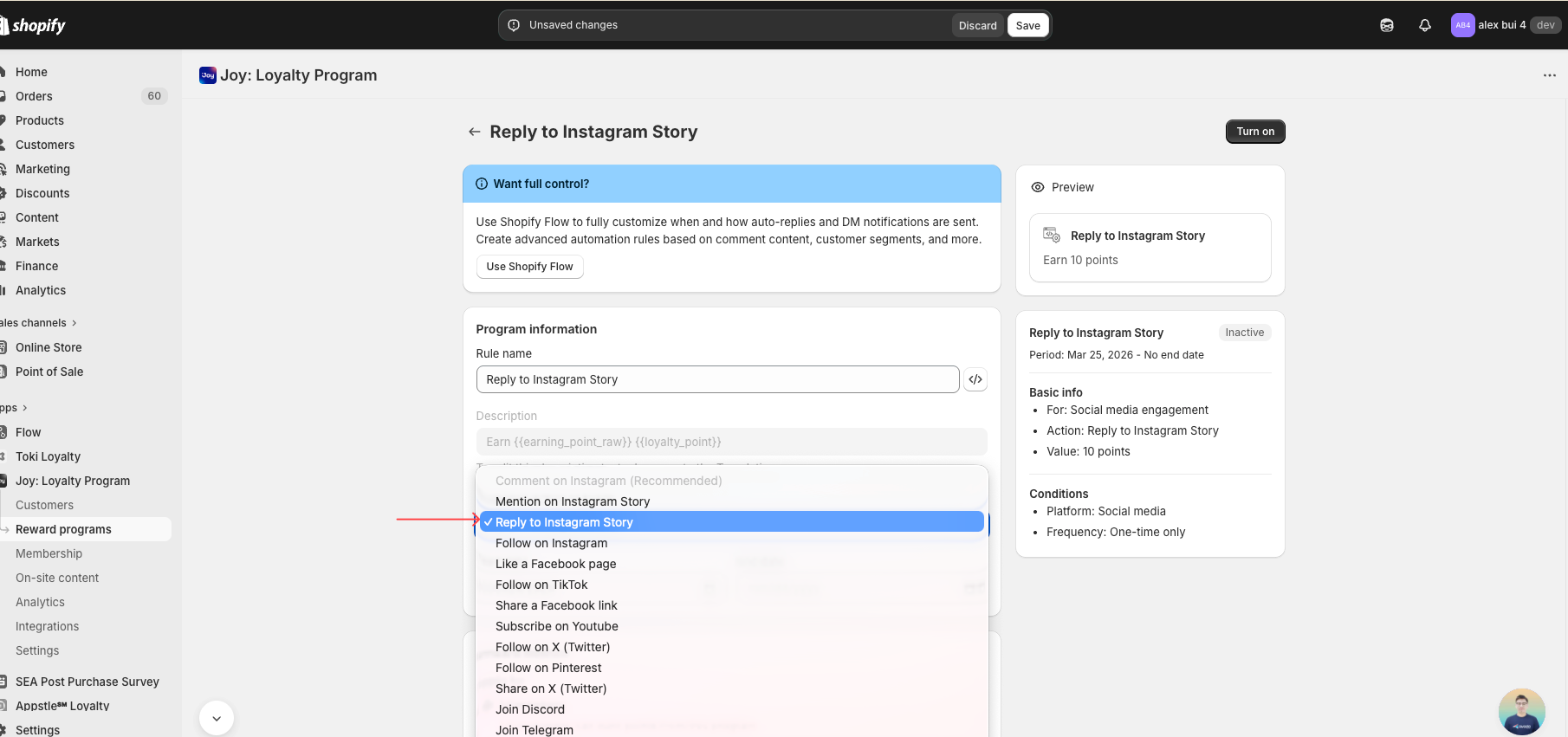Click the Shopify logo

35,25
